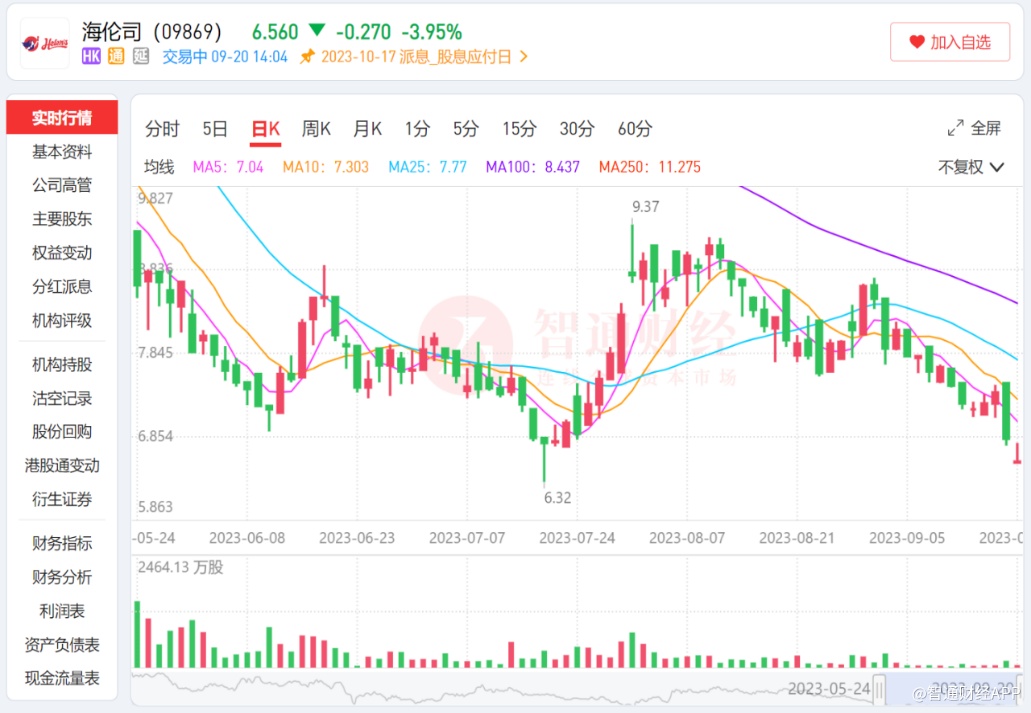1031x713 pixels.
Task: Expand the 派息 dividend notice chevron
Action: [524, 57]
